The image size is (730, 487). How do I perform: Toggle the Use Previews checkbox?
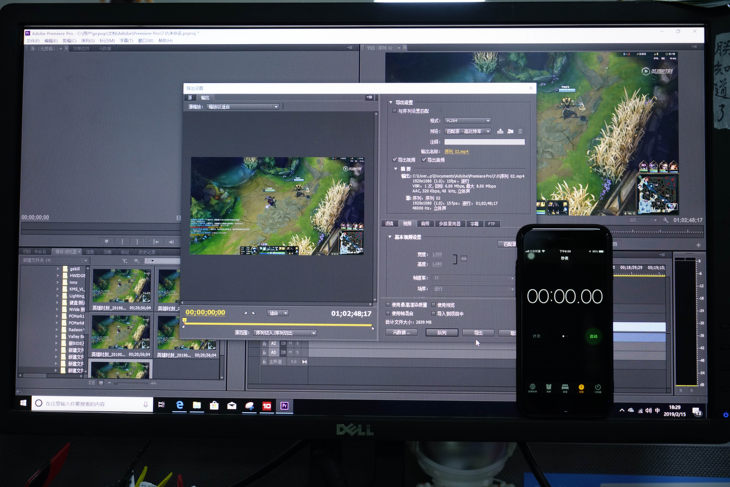coord(433,304)
